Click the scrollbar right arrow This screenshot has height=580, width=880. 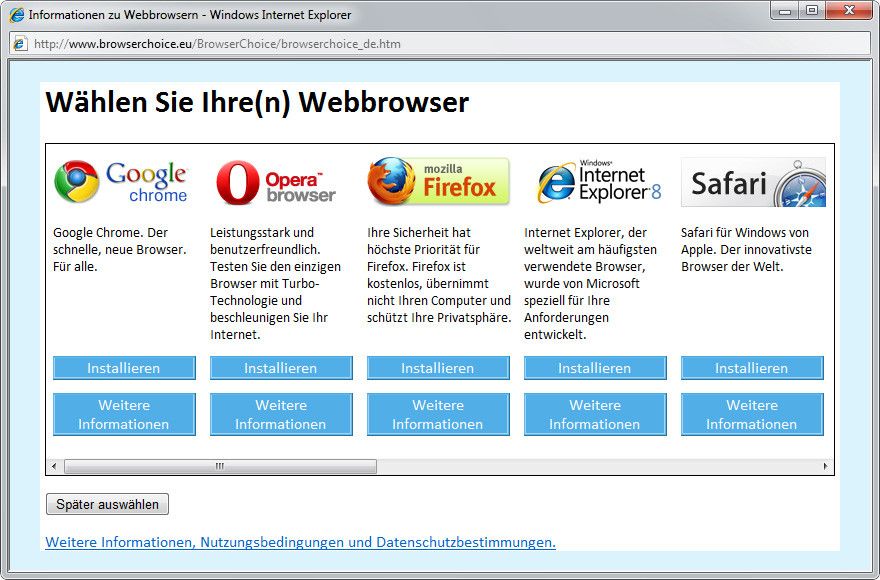[x=825, y=466]
